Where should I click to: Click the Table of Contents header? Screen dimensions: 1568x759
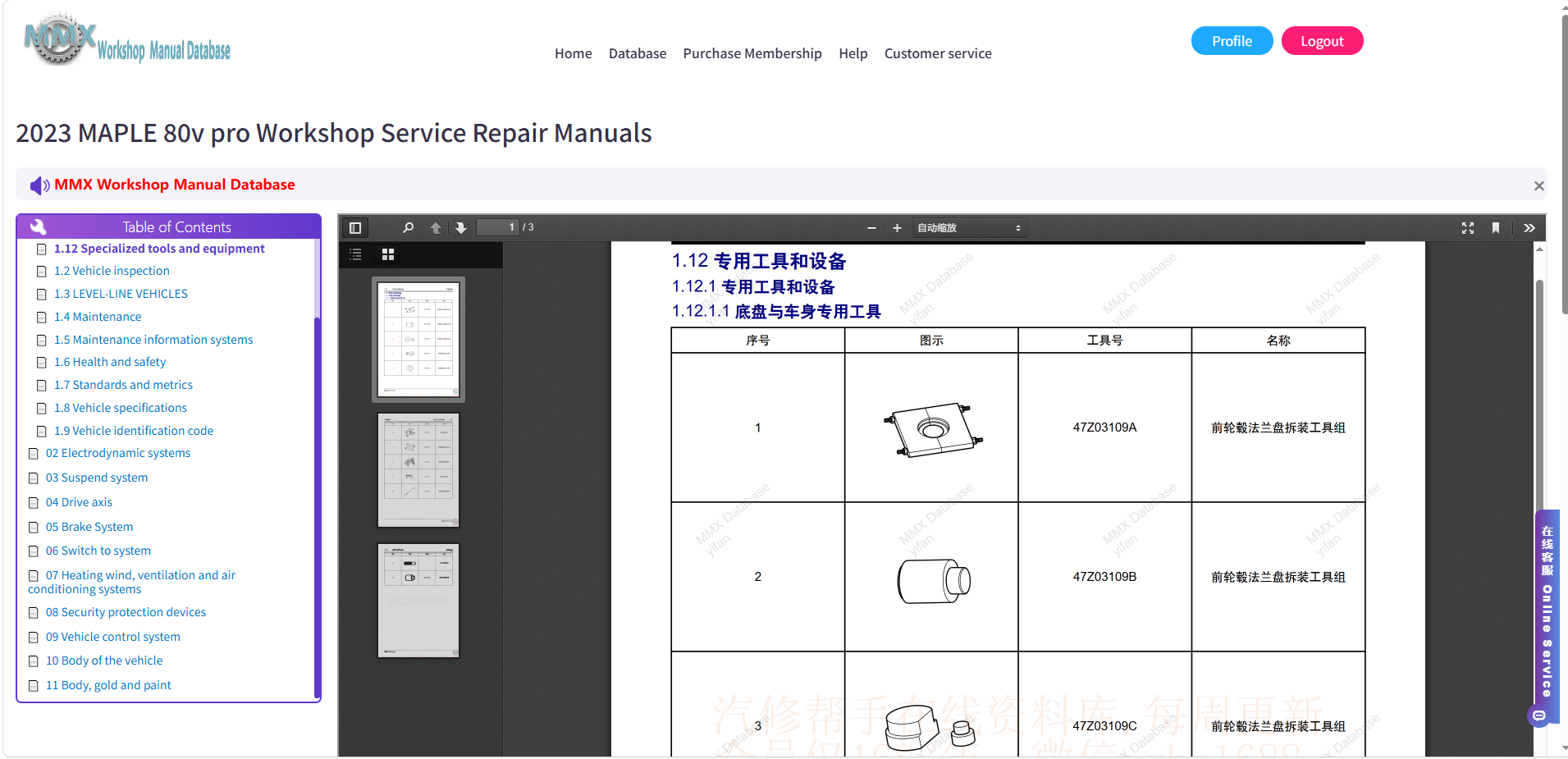coord(169,226)
